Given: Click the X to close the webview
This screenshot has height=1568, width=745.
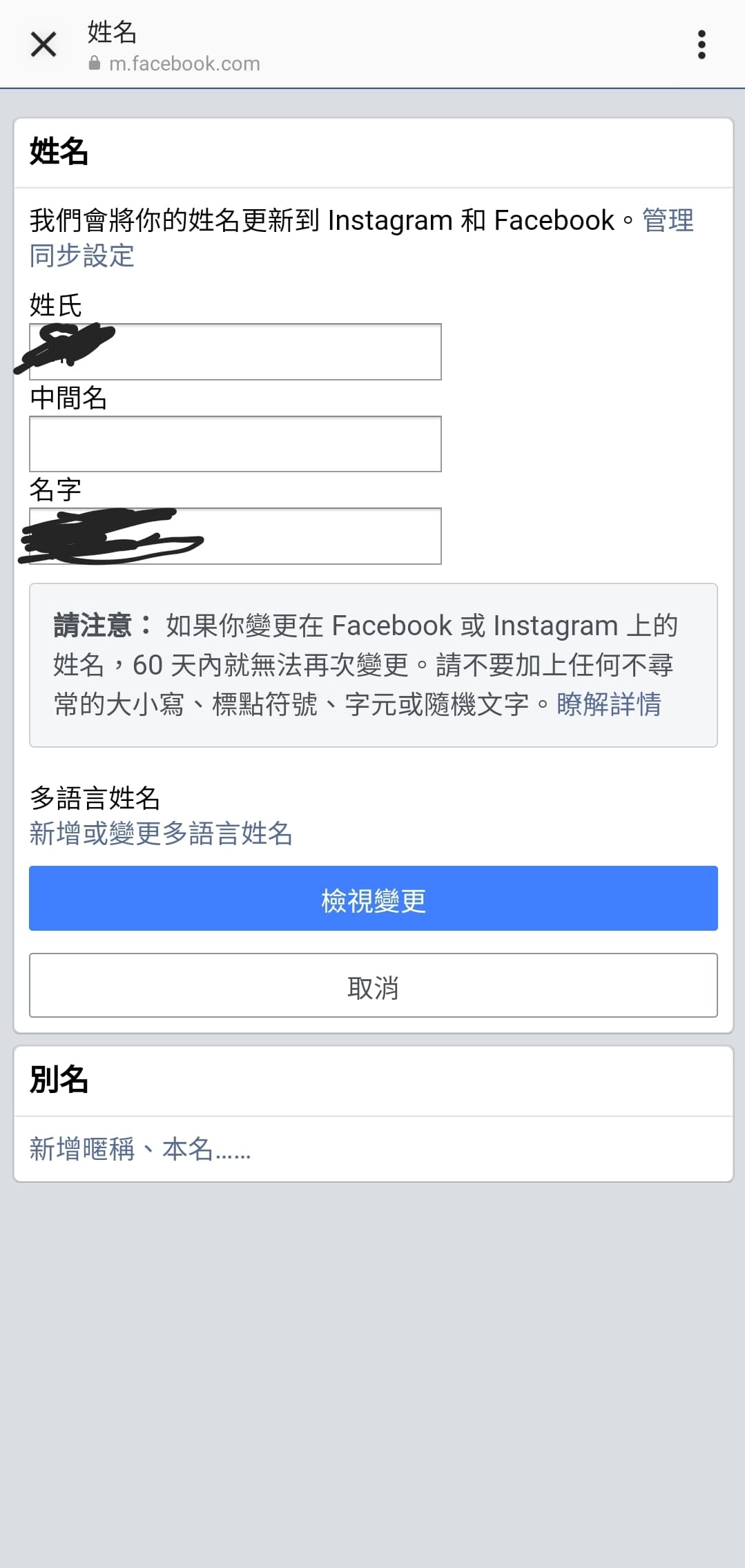Looking at the screenshot, I should pos(43,43).
